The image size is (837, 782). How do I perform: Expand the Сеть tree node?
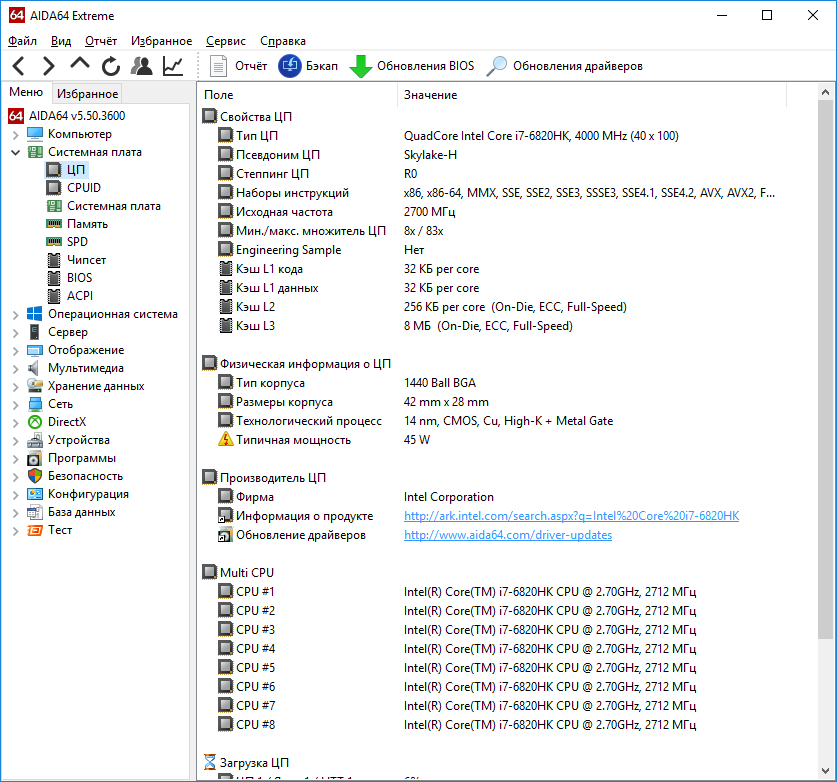[15, 405]
